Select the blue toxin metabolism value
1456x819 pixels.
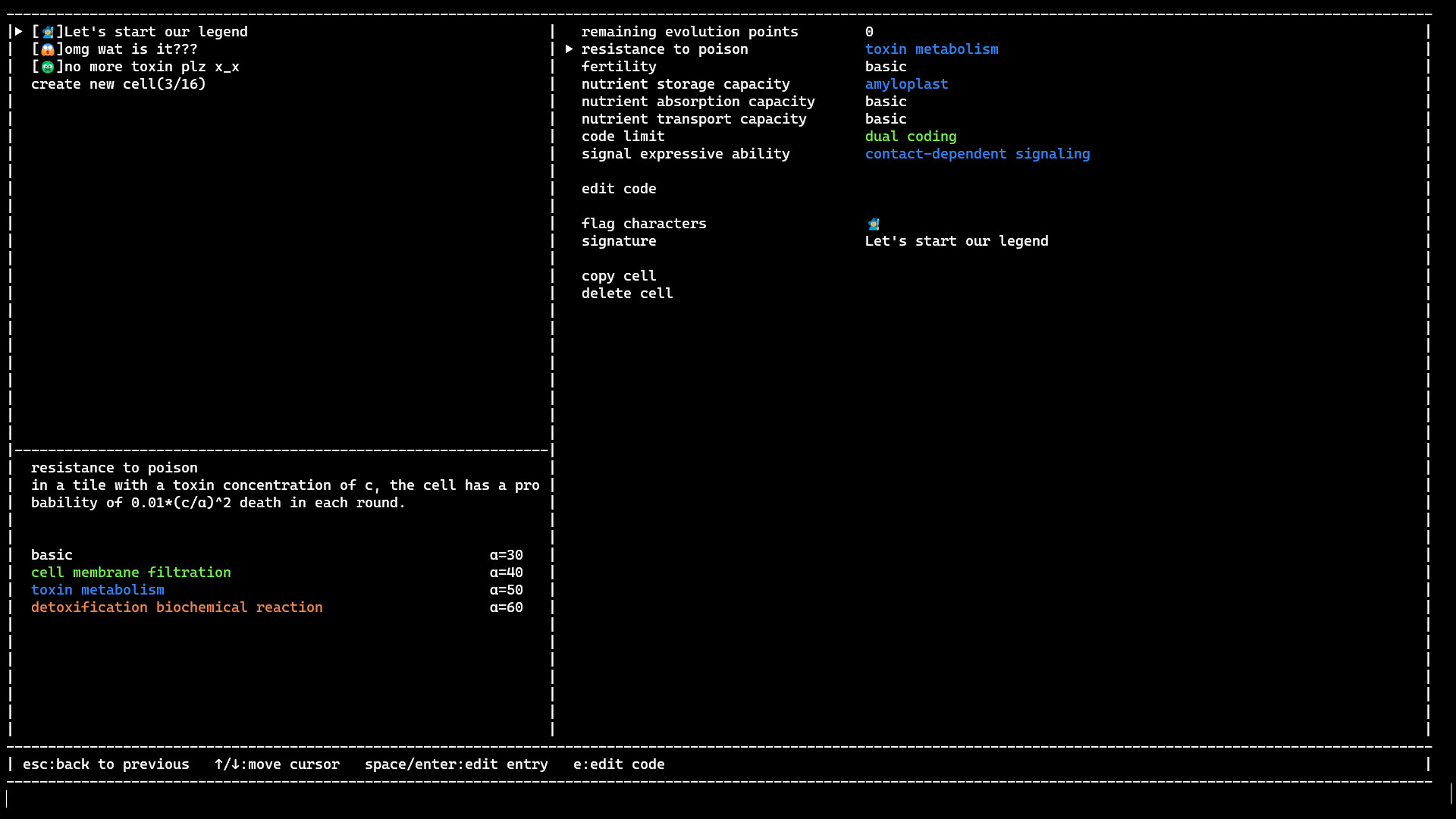point(932,49)
